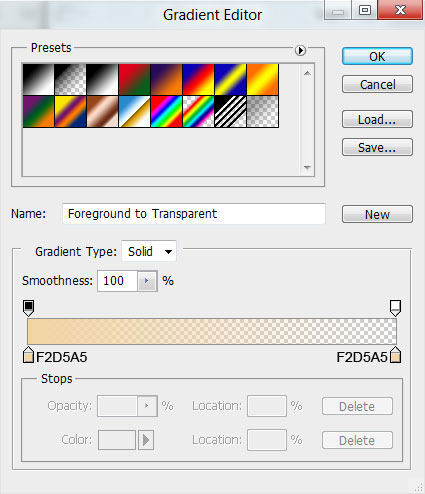Screen dimensions: 425x494
Task: Click the right F2D5A5 color stop
Action: point(395,355)
